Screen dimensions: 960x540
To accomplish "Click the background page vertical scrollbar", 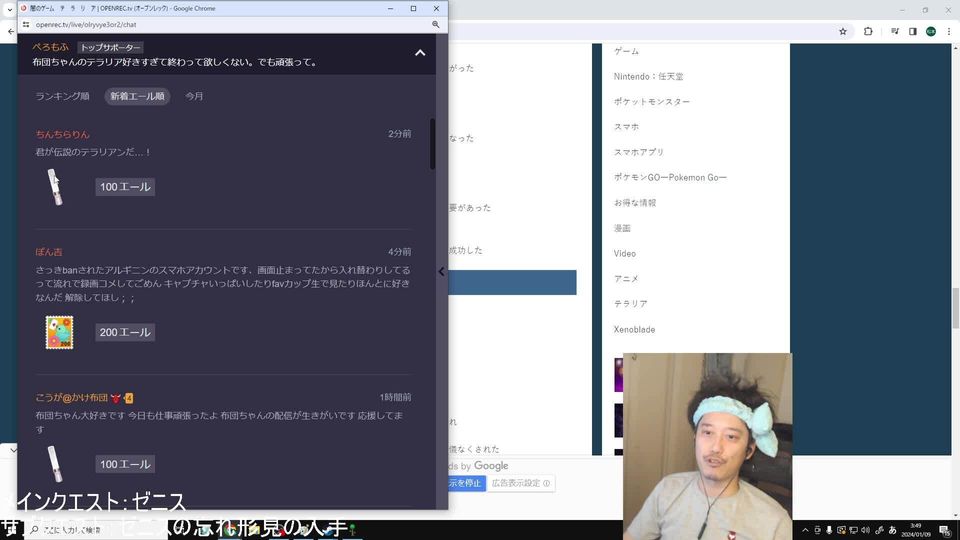I will (955, 309).
